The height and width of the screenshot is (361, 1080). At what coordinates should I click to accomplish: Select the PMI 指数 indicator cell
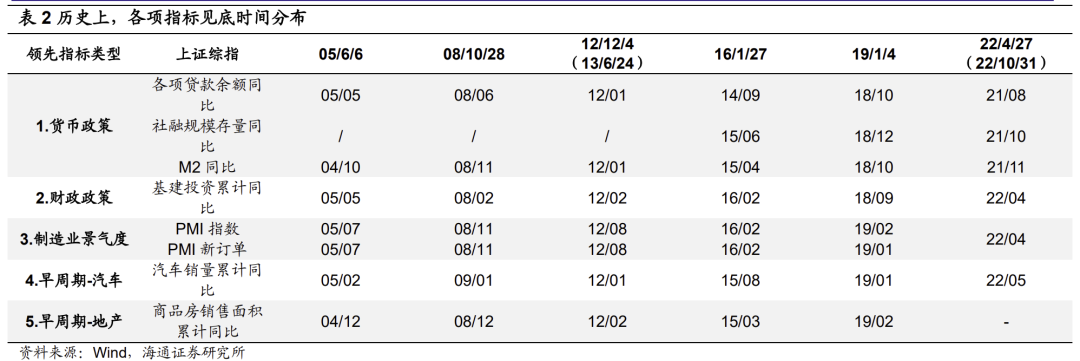[207, 229]
